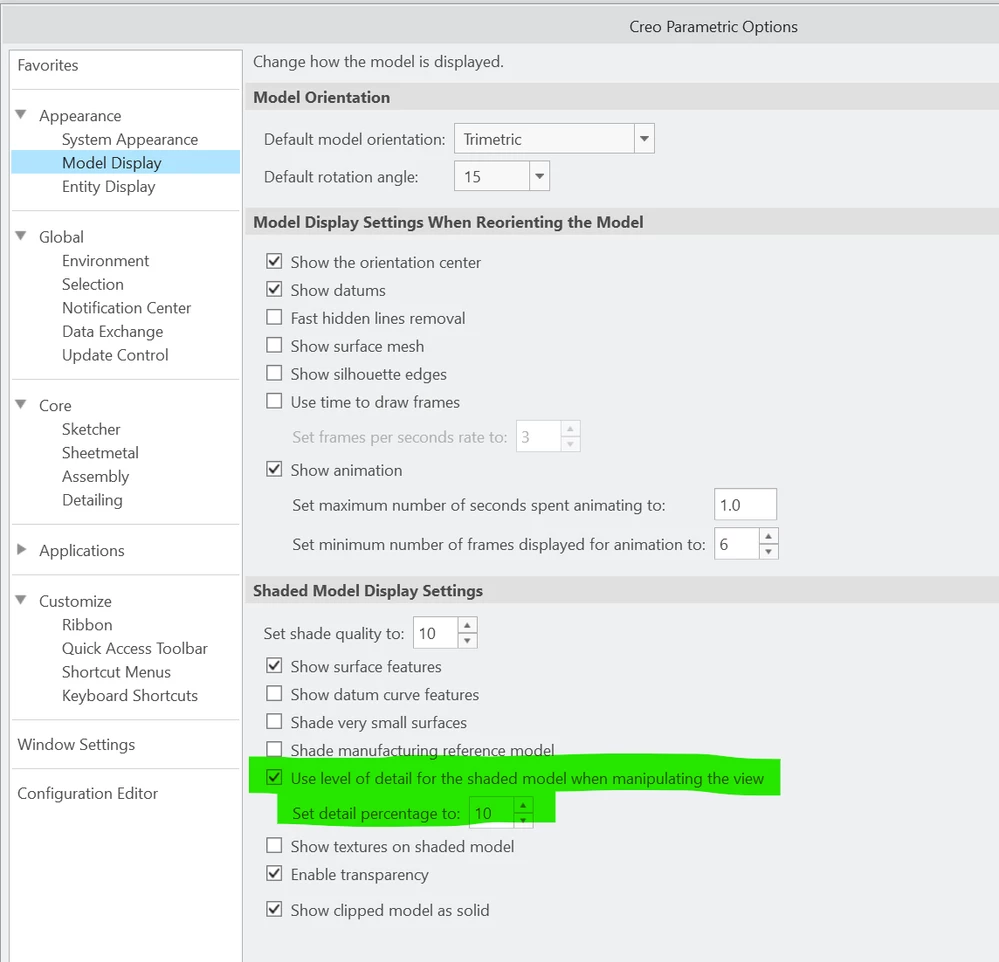Open Selection options page
999x962 pixels.
(93, 284)
